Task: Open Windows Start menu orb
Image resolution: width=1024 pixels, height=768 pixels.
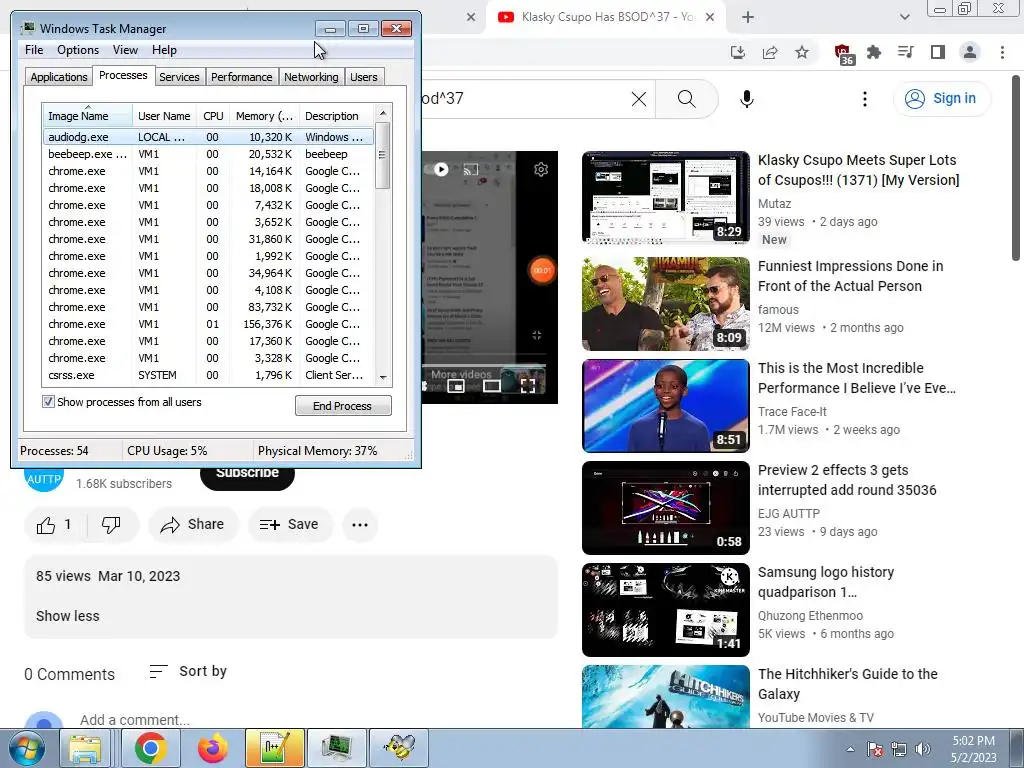Action: pyautogui.click(x=27, y=748)
